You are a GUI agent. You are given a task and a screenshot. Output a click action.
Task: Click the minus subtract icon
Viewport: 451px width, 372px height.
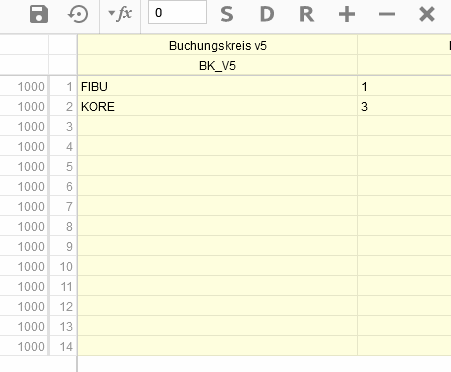click(387, 14)
